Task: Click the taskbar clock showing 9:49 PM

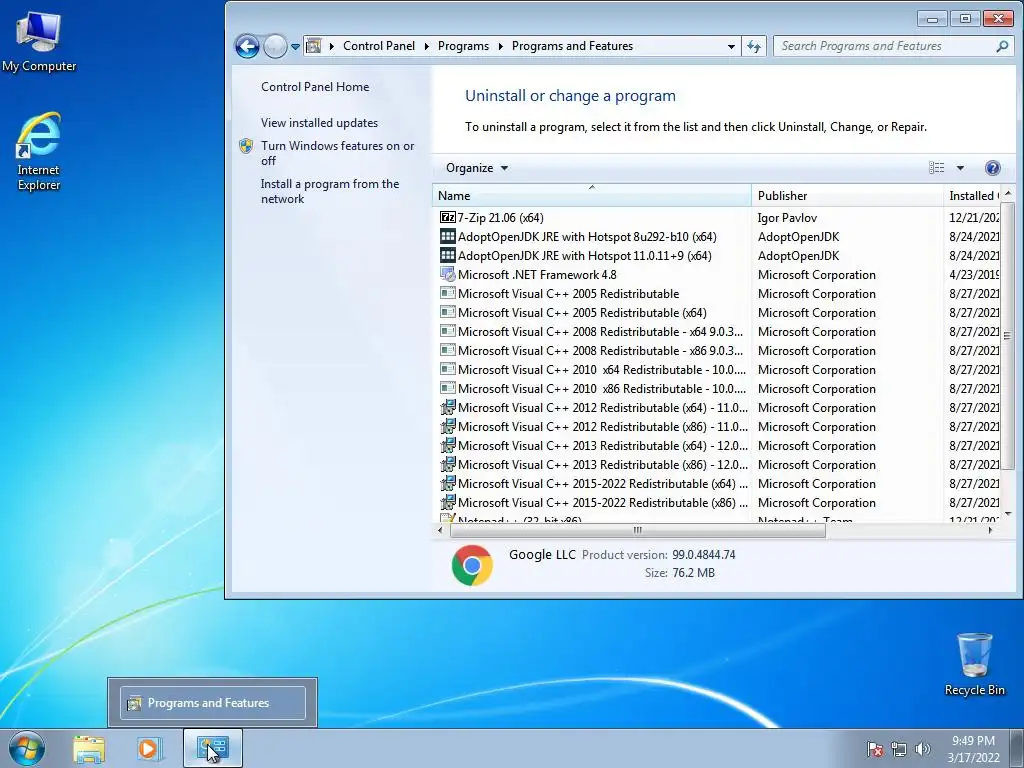Action: tap(973, 749)
